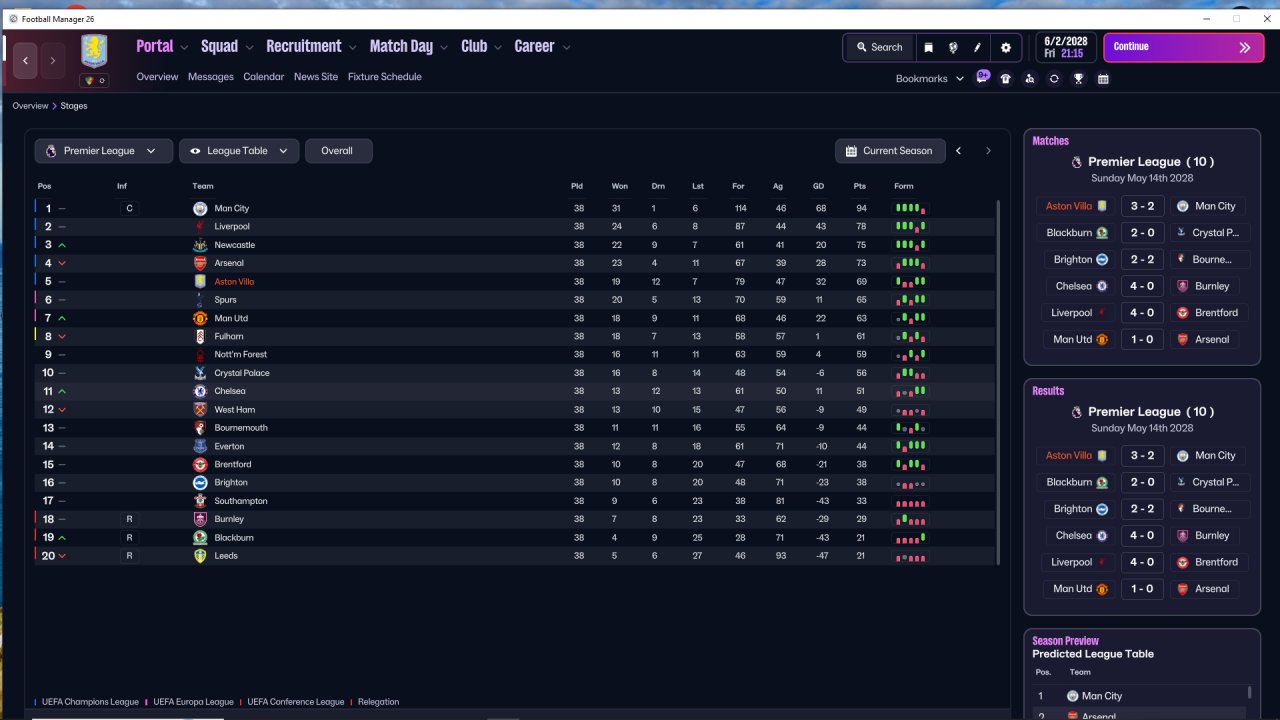
Task: Click the Leeds badge in league table
Action: click(x=200, y=556)
